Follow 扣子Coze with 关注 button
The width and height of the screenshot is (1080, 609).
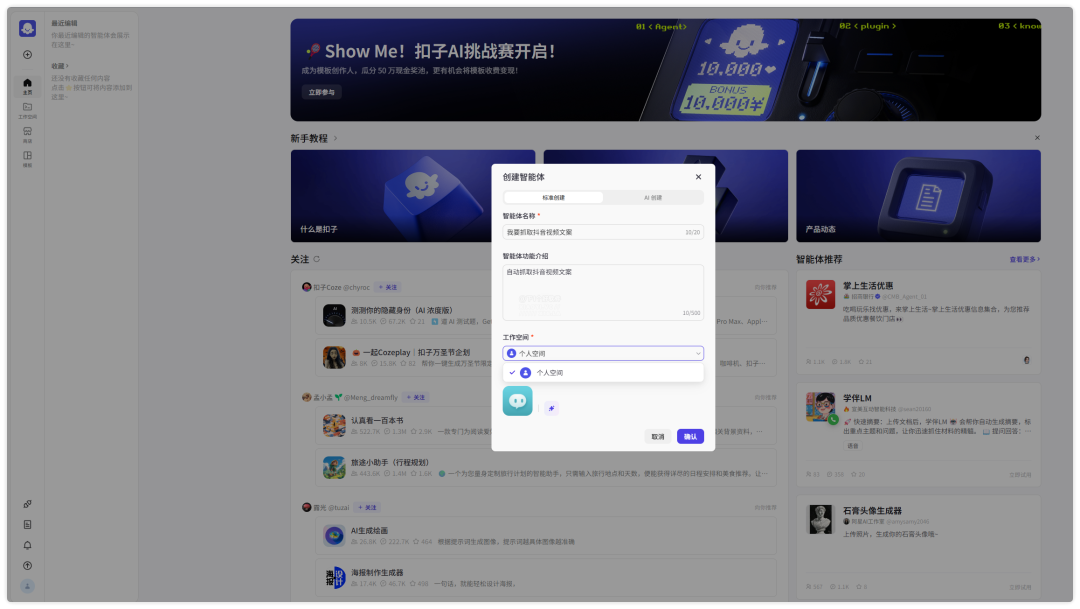point(388,287)
